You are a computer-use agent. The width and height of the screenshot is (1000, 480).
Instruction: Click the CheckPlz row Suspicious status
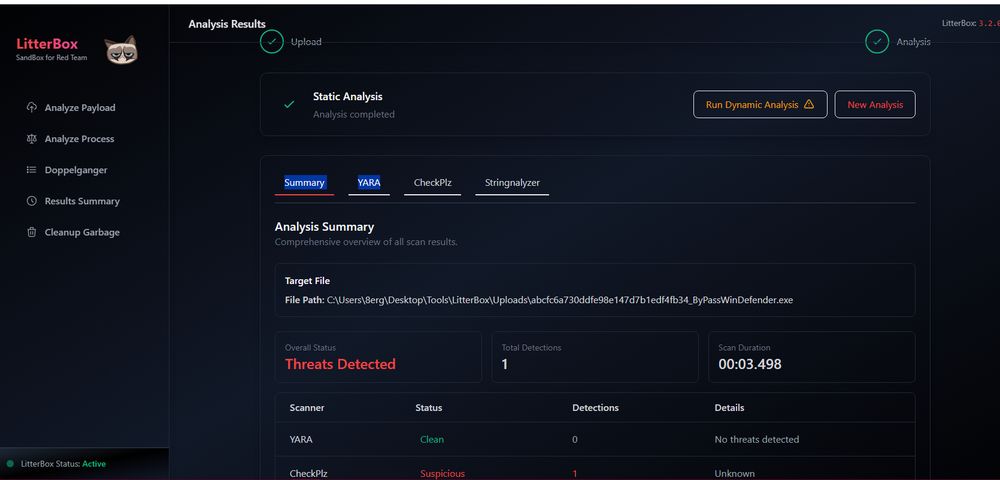[x=443, y=474]
